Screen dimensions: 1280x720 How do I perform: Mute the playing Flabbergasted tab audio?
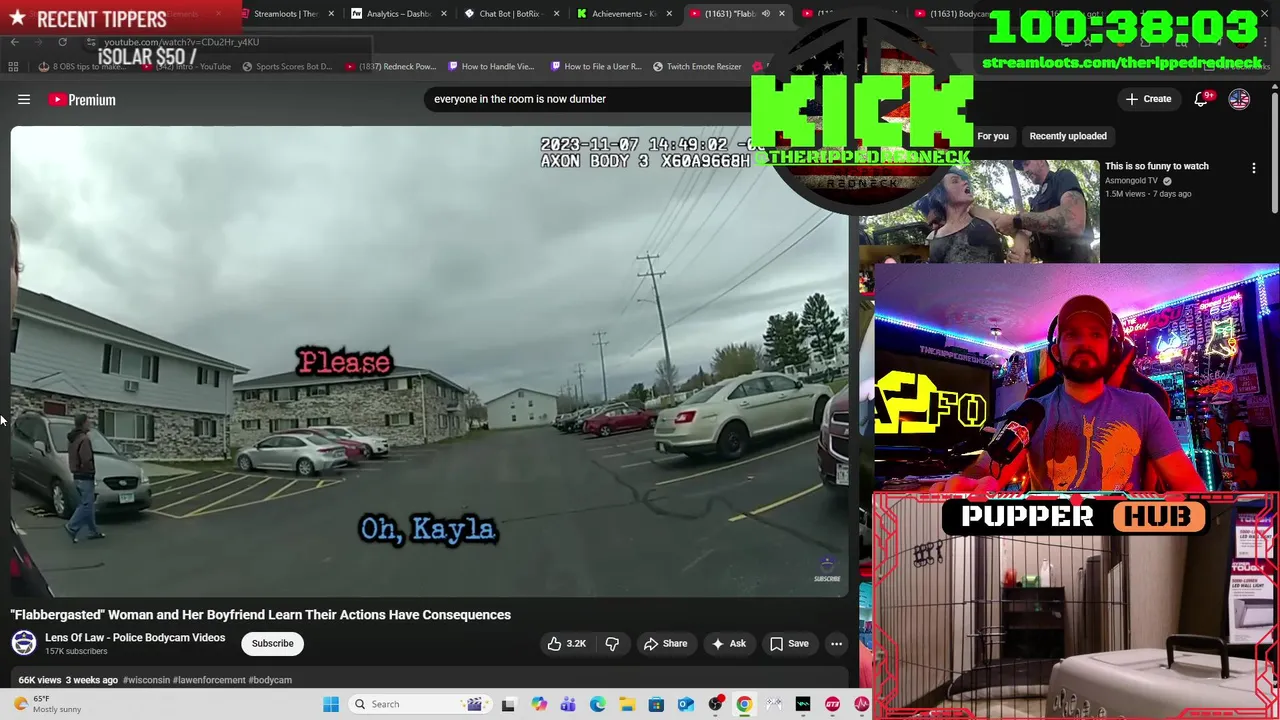pyautogui.click(x=766, y=14)
